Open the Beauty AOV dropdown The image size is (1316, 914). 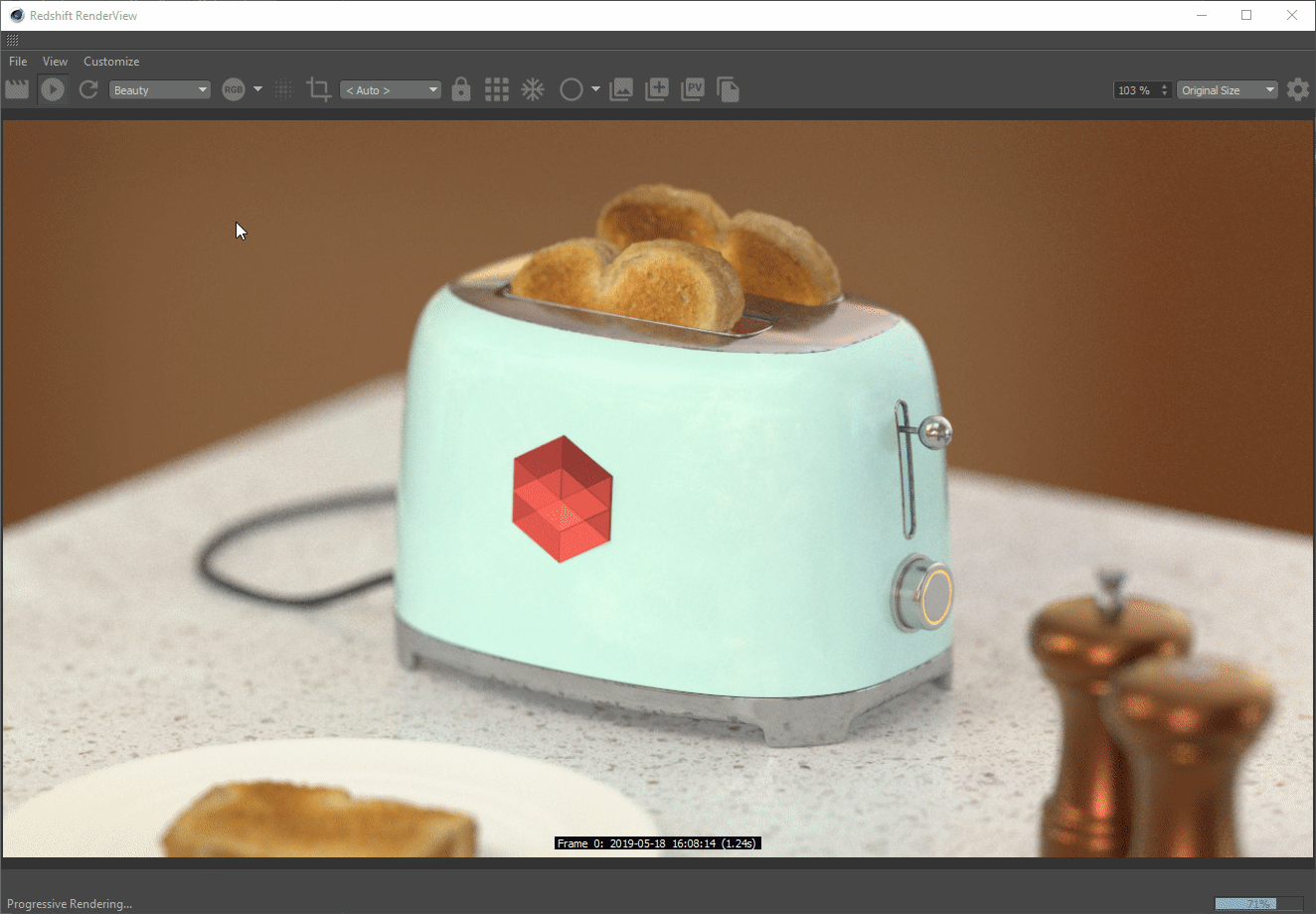tap(160, 89)
